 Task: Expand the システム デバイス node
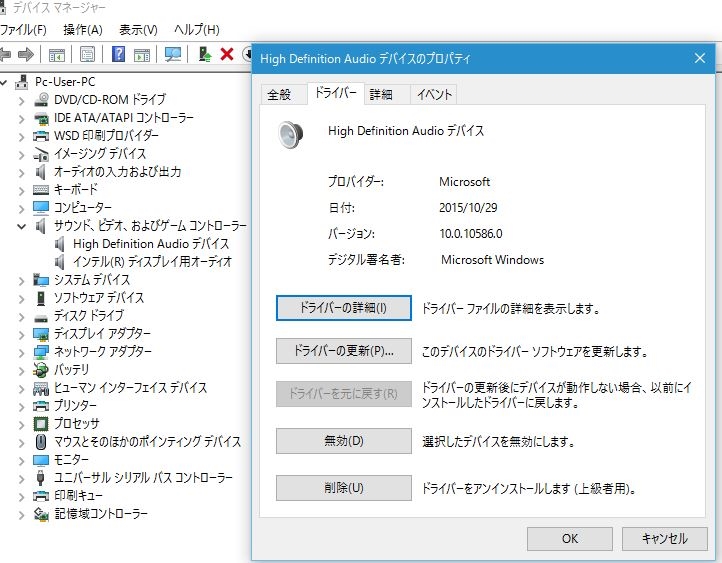[x=21, y=280]
